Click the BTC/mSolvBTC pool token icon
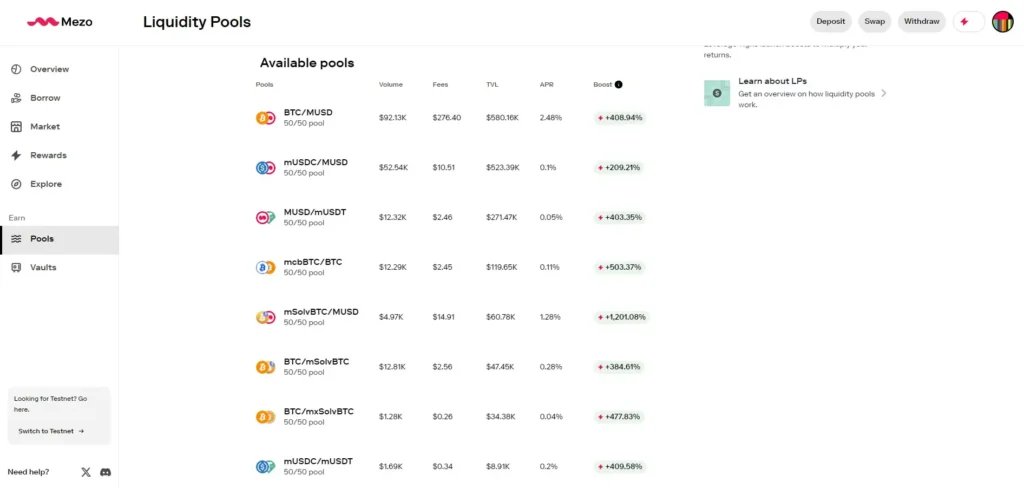 (x=265, y=367)
